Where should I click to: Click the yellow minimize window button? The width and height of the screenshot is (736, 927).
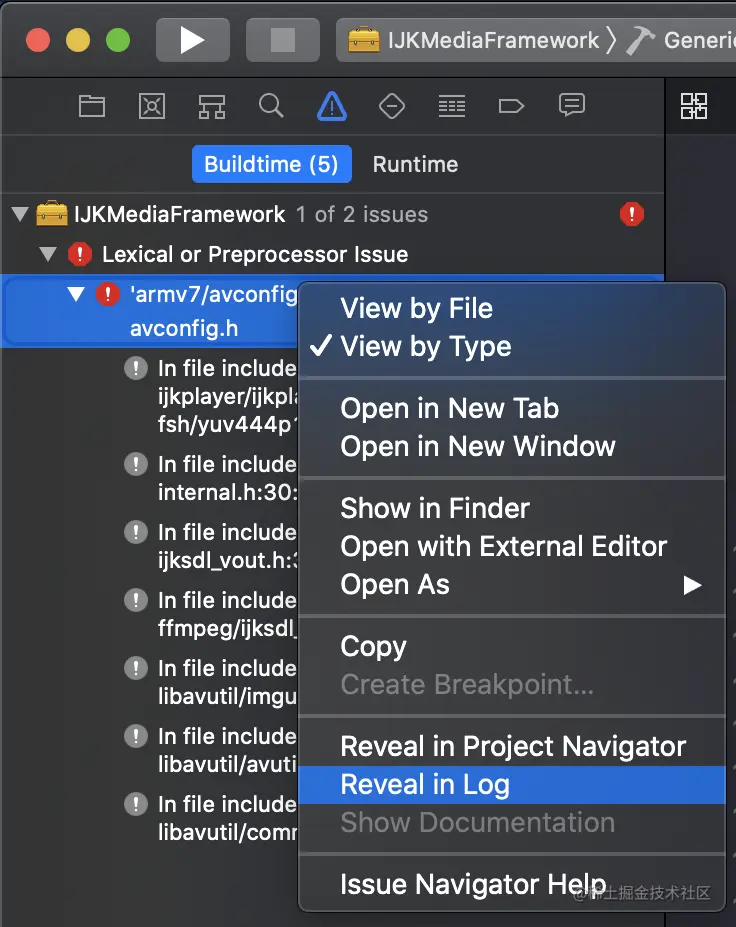(x=78, y=40)
